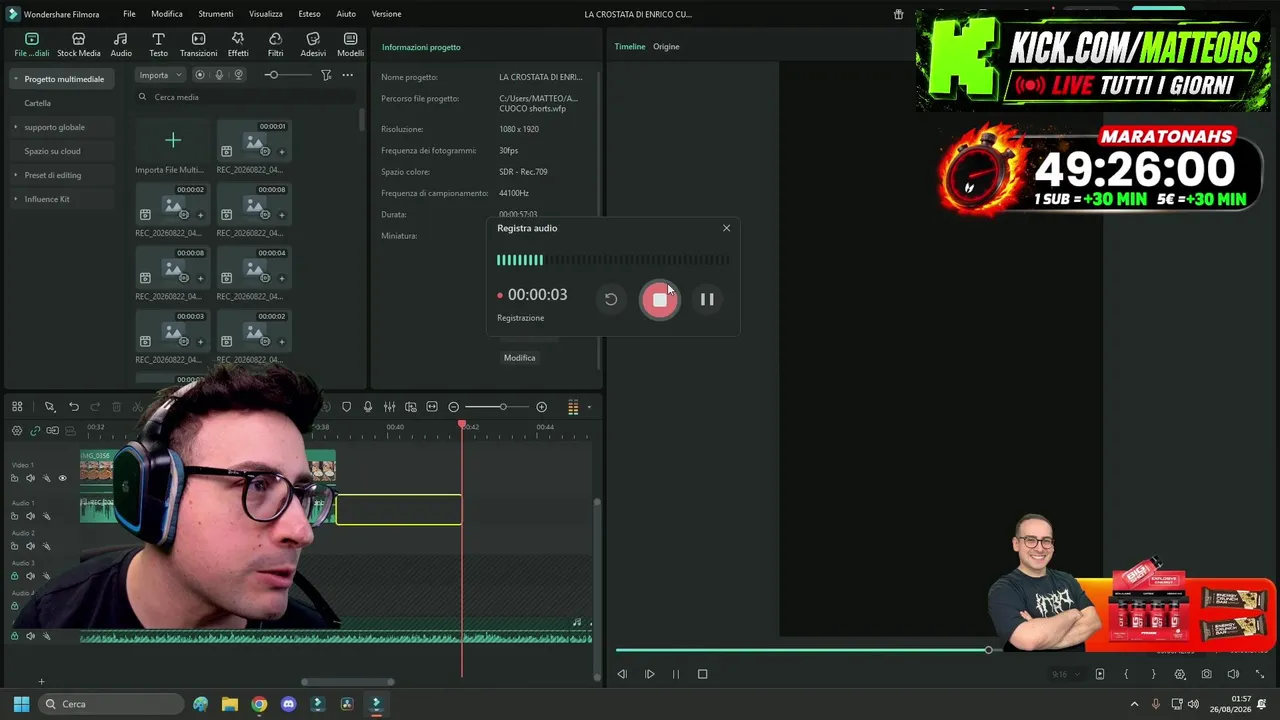Collapse the Progetto multimediale section

[16, 79]
